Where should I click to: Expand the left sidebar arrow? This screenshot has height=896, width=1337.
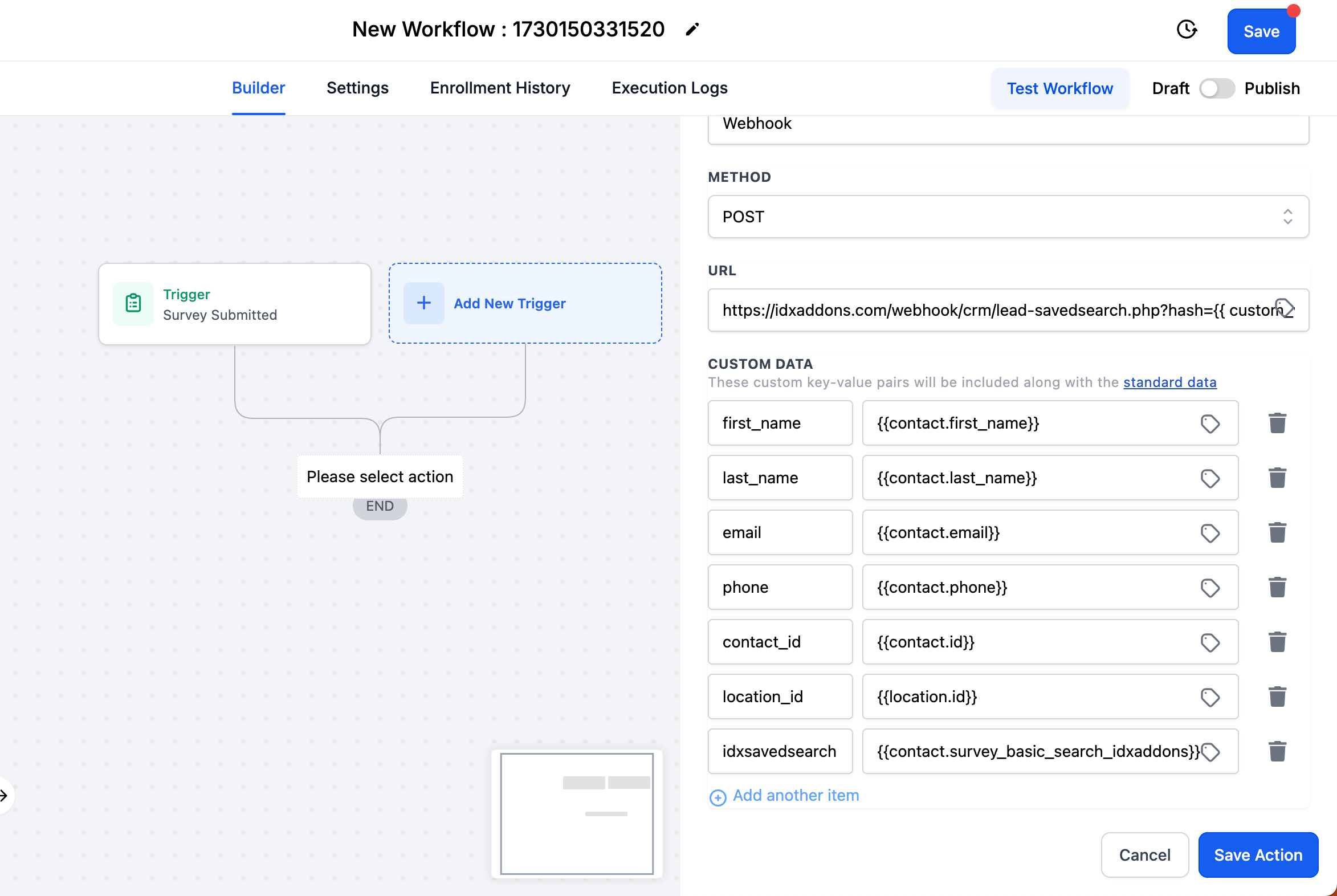[x=5, y=795]
